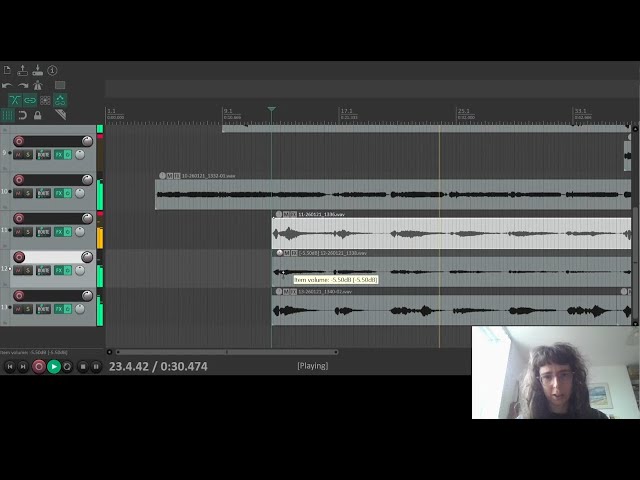Open project with the upload-arrow icon
This screenshot has height=480, width=640.
(22, 70)
